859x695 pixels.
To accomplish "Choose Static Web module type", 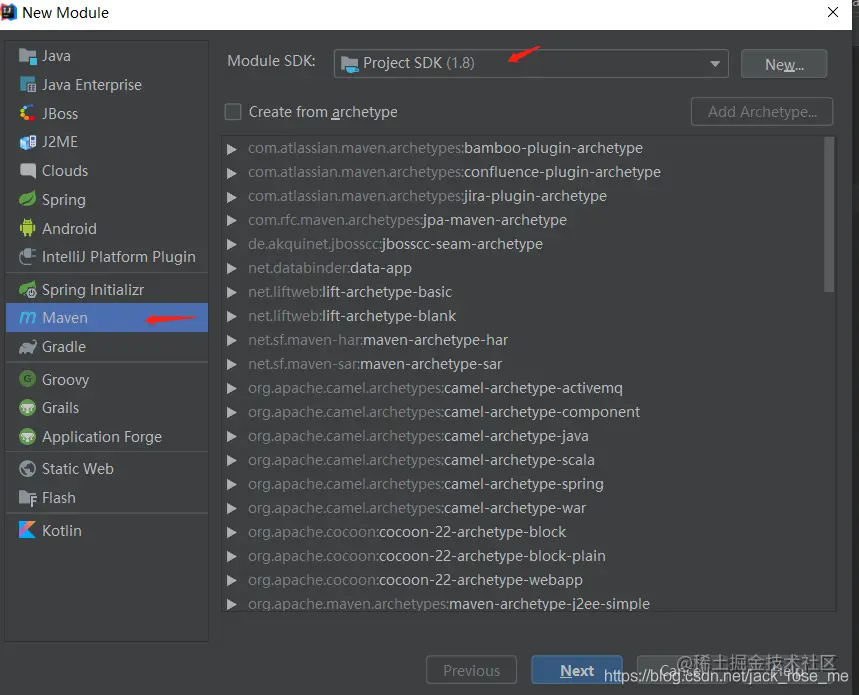I will [107, 469].
